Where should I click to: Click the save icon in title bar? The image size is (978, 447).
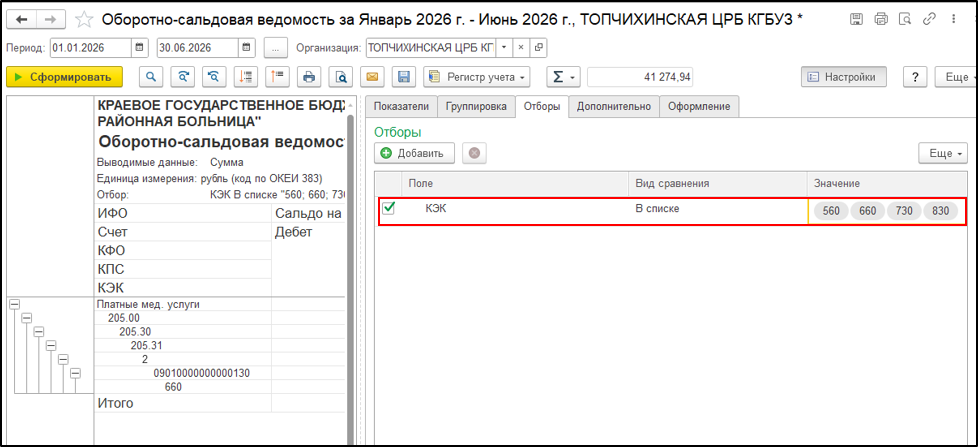coord(857,19)
